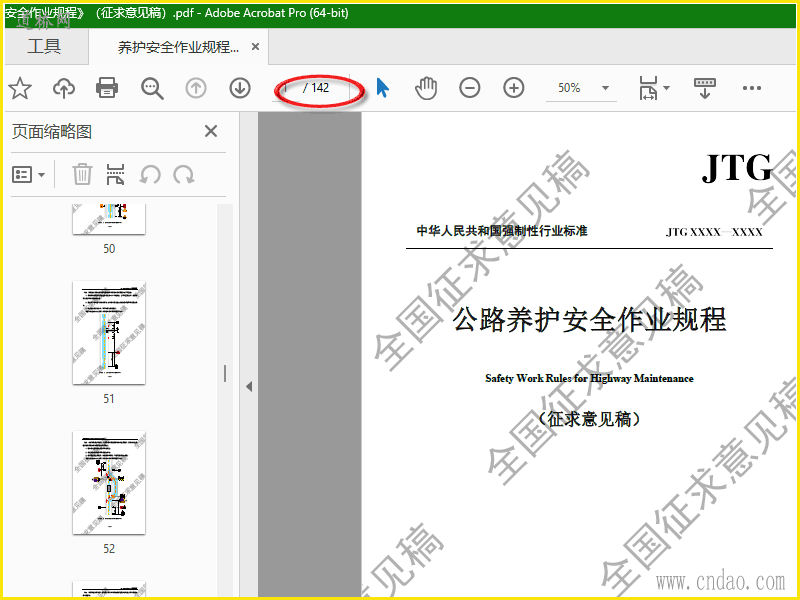800x600 pixels.
Task: Click the cloud upload icon
Action: pos(64,88)
